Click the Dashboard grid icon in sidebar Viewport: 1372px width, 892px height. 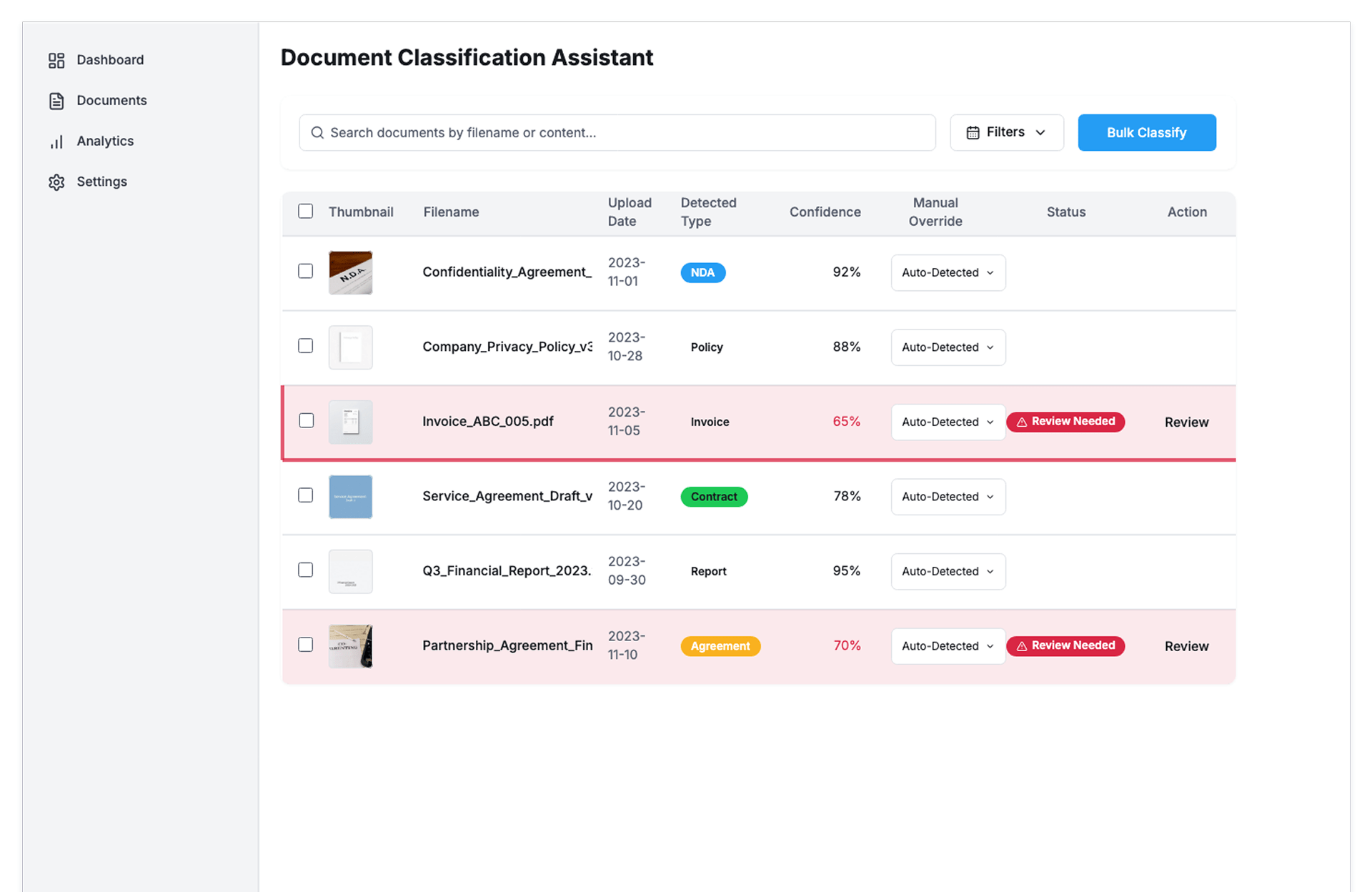coord(56,60)
